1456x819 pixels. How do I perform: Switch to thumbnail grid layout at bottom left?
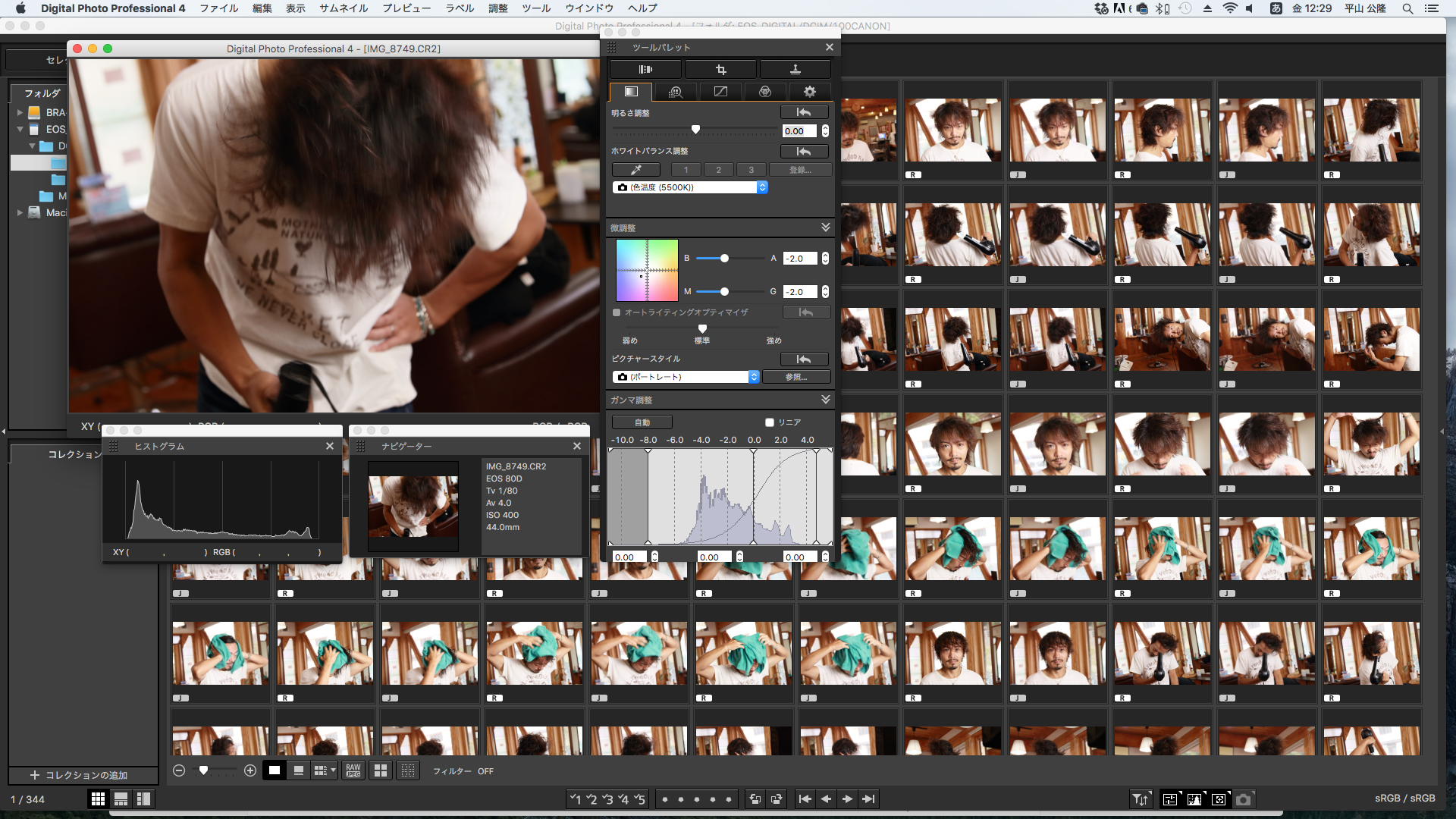(98, 799)
